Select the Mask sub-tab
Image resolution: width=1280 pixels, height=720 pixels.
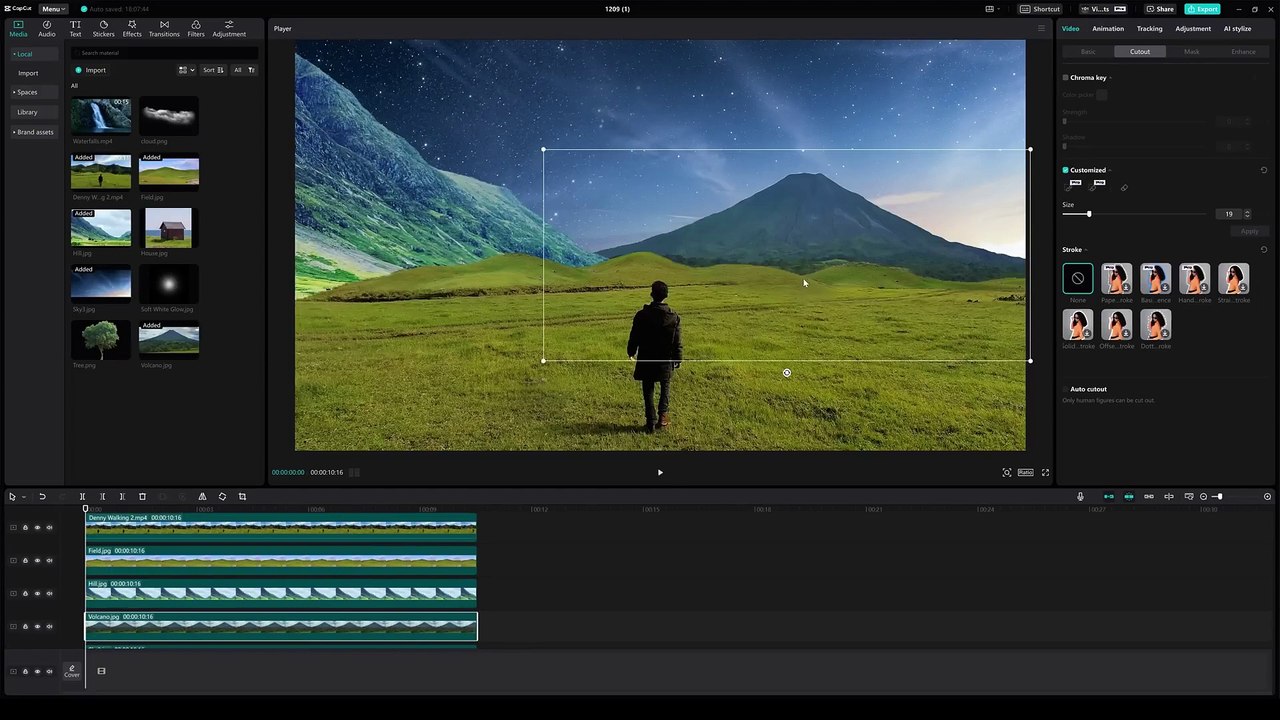pos(1191,52)
